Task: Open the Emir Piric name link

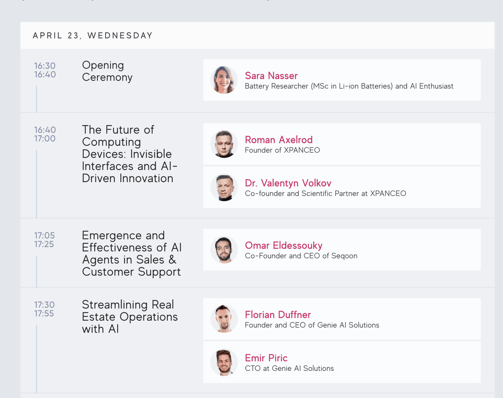Action: 266,358
